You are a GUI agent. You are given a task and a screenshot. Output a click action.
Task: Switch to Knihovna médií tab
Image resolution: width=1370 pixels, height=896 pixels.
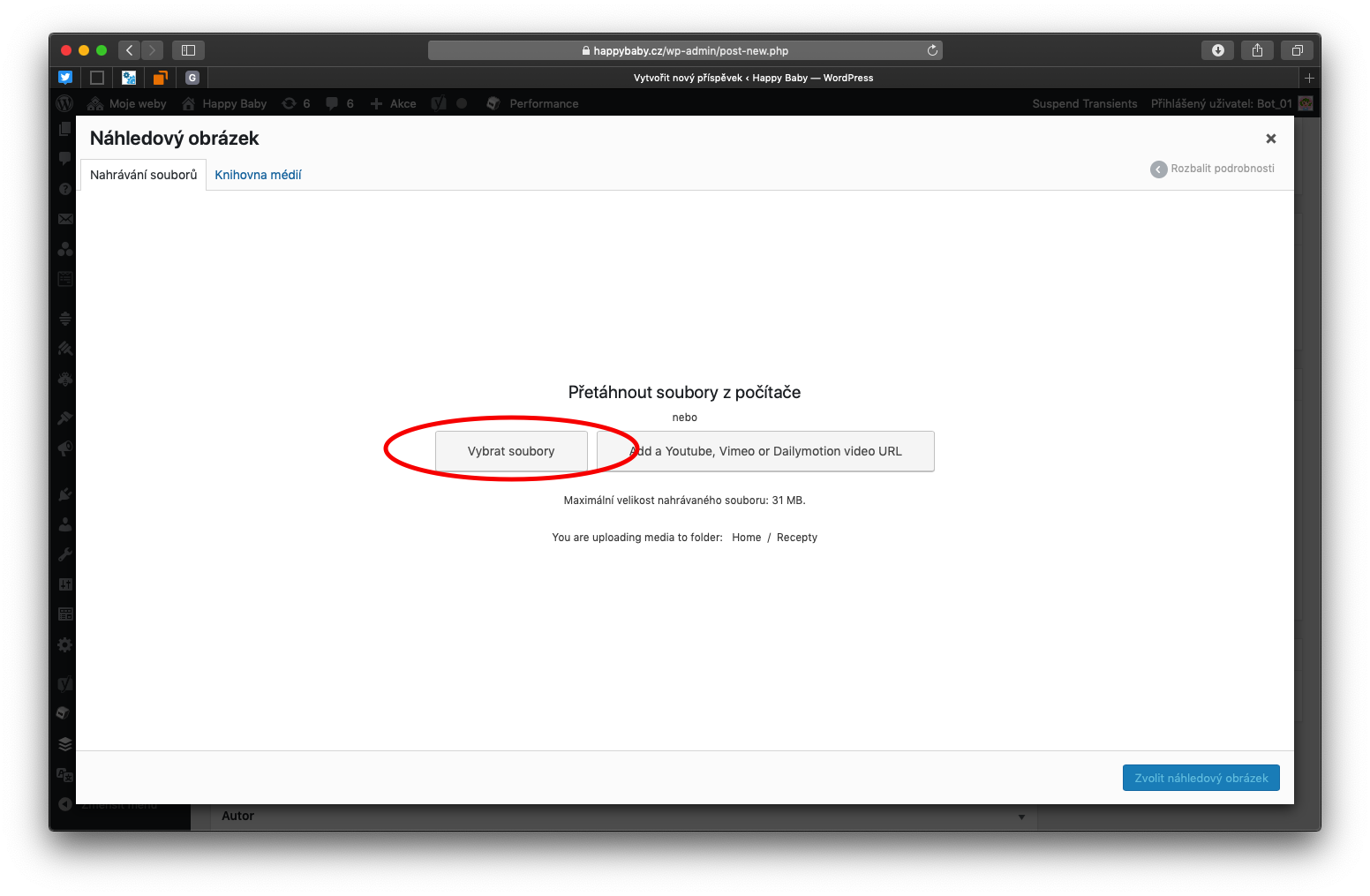(x=258, y=175)
